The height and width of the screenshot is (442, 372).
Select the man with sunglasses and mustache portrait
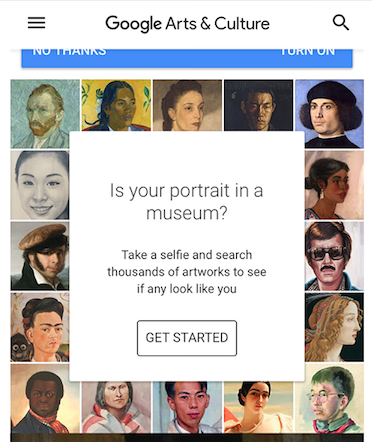[334, 256]
